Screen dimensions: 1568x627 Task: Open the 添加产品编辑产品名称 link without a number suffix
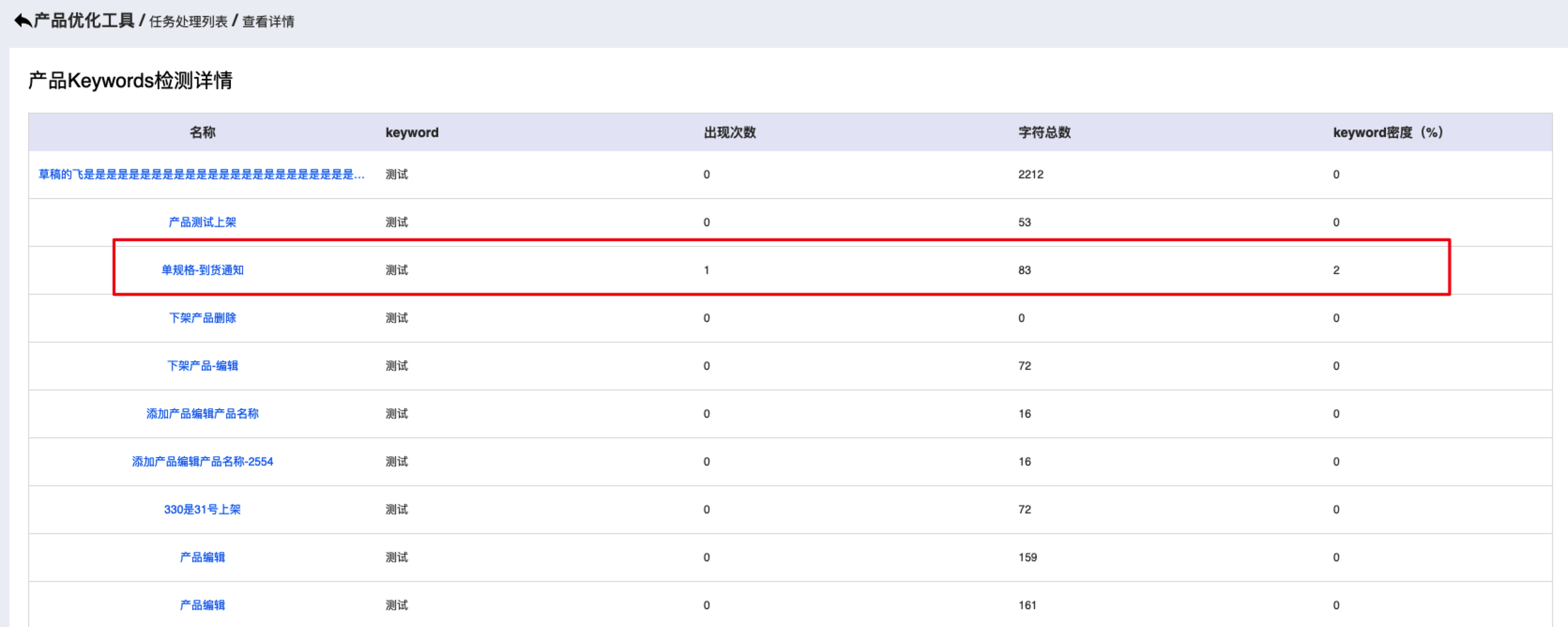pyautogui.click(x=203, y=413)
